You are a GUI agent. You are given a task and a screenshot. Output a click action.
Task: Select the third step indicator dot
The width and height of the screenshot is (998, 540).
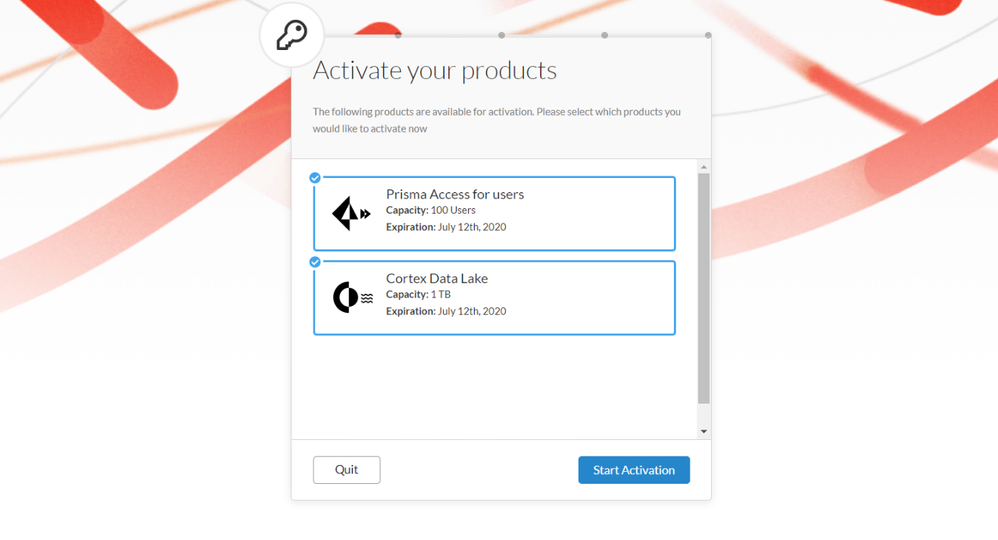604,36
